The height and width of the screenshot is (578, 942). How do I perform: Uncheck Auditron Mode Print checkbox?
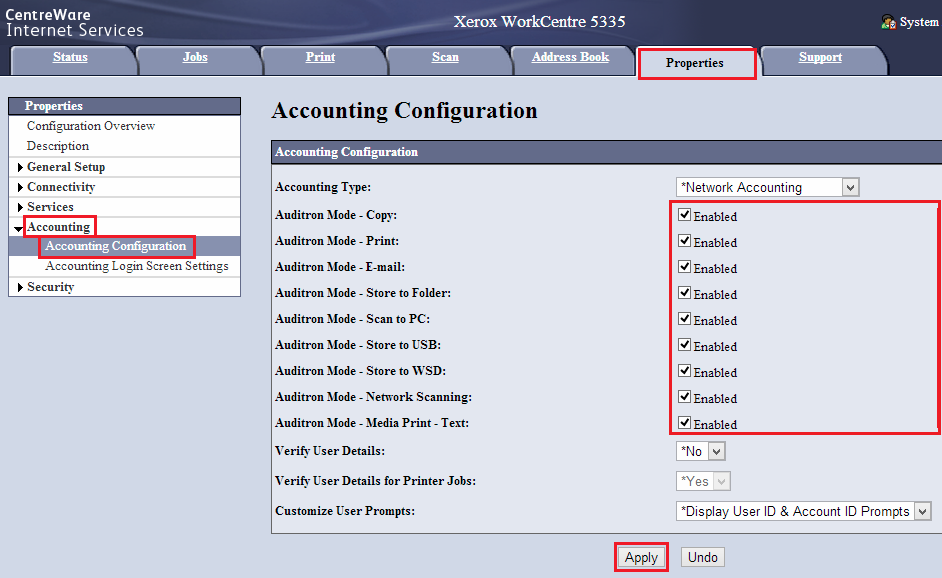(x=684, y=241)
